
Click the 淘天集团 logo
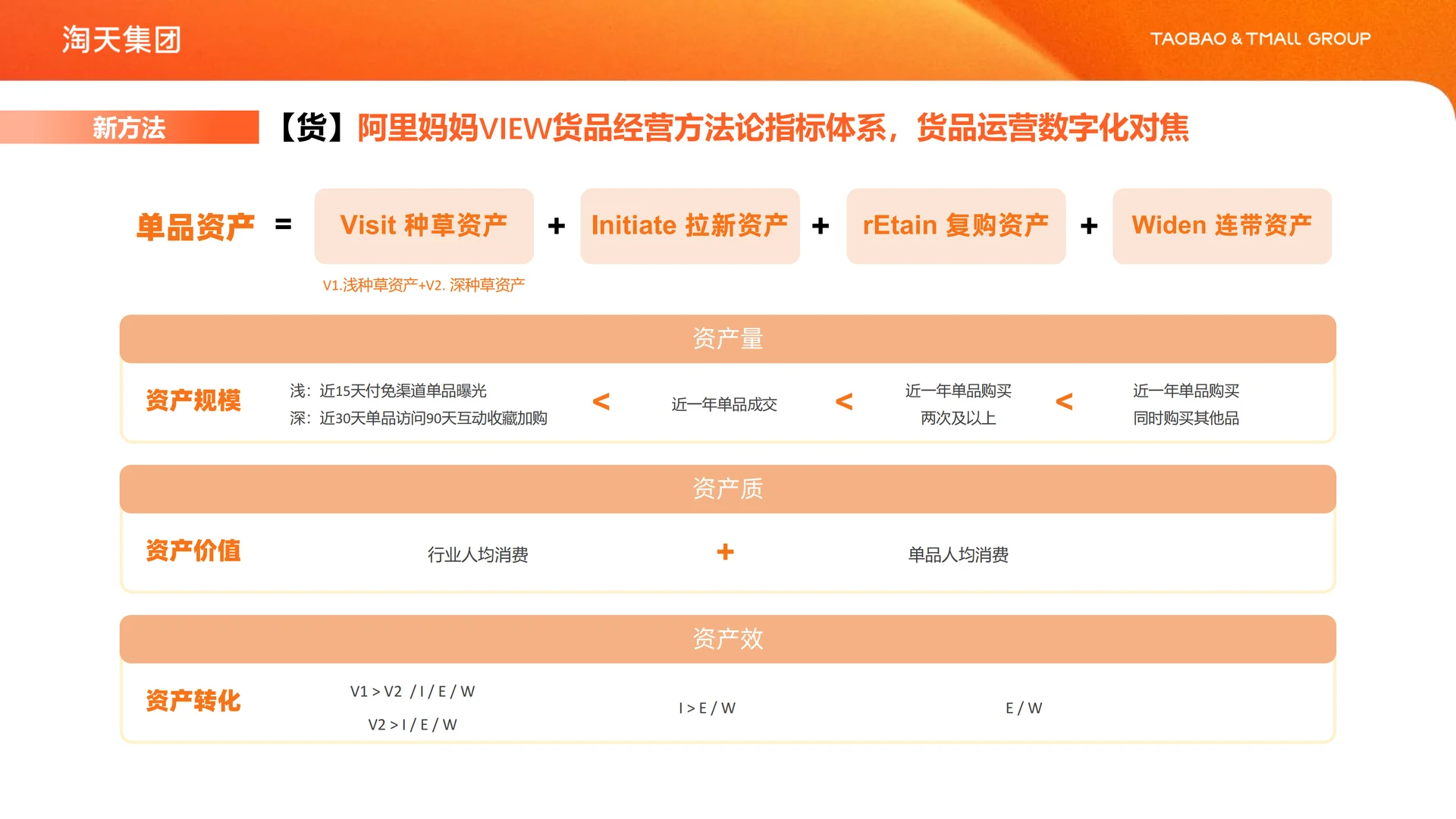121,39
